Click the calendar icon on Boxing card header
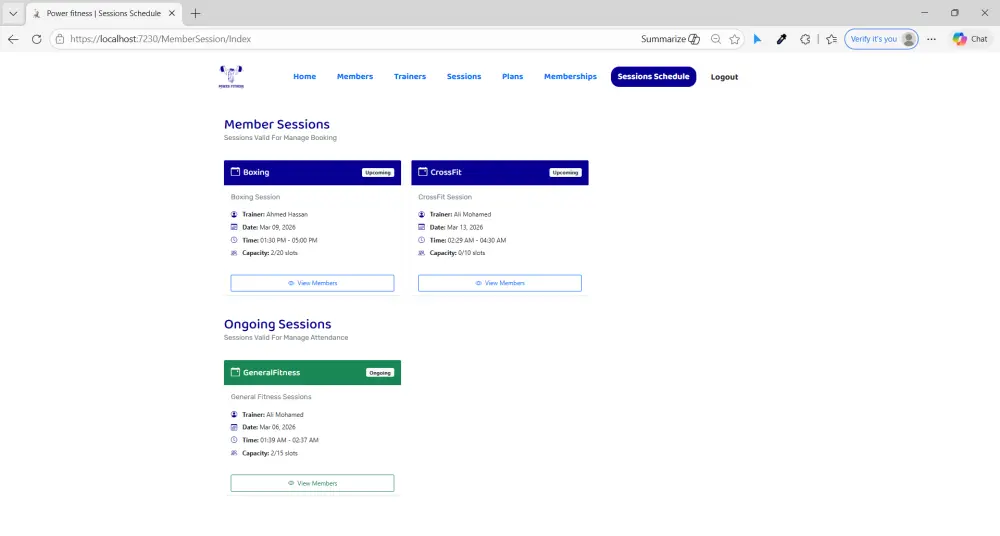This screenshot has height=536, width=1000. [235, 172]
